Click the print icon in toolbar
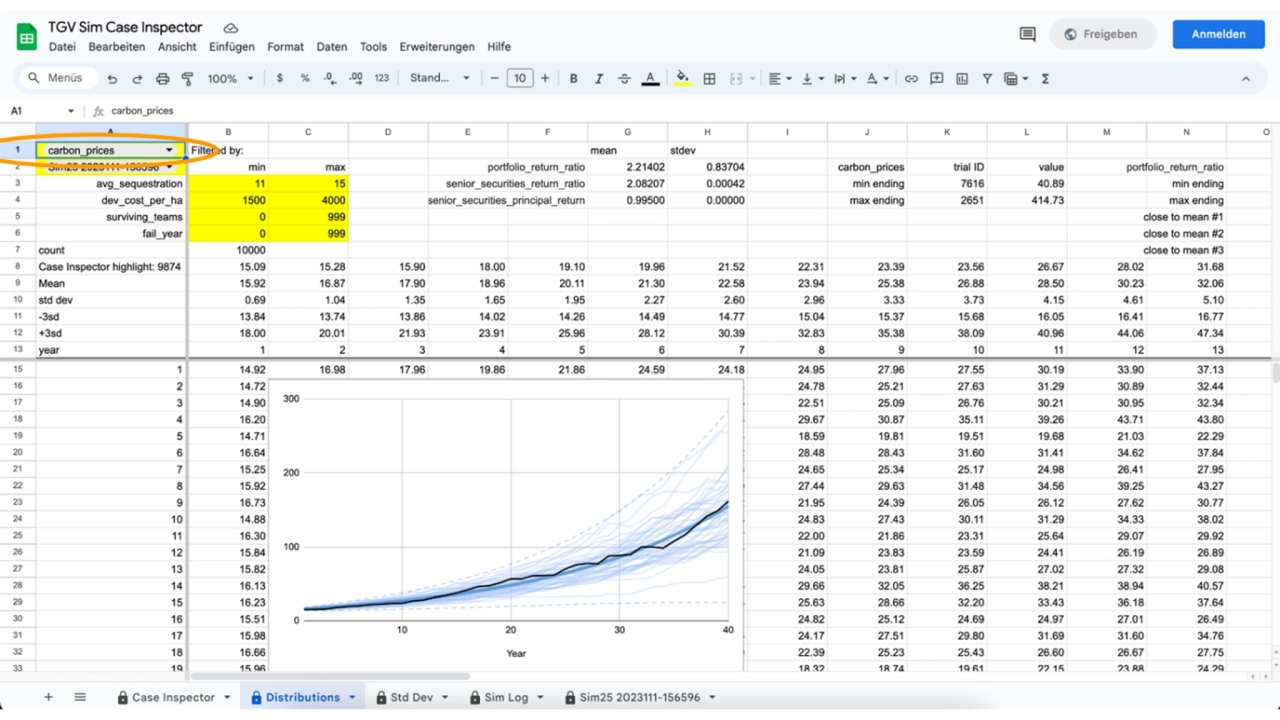The height and width of the screenshot is (720, 1280). 162,78
